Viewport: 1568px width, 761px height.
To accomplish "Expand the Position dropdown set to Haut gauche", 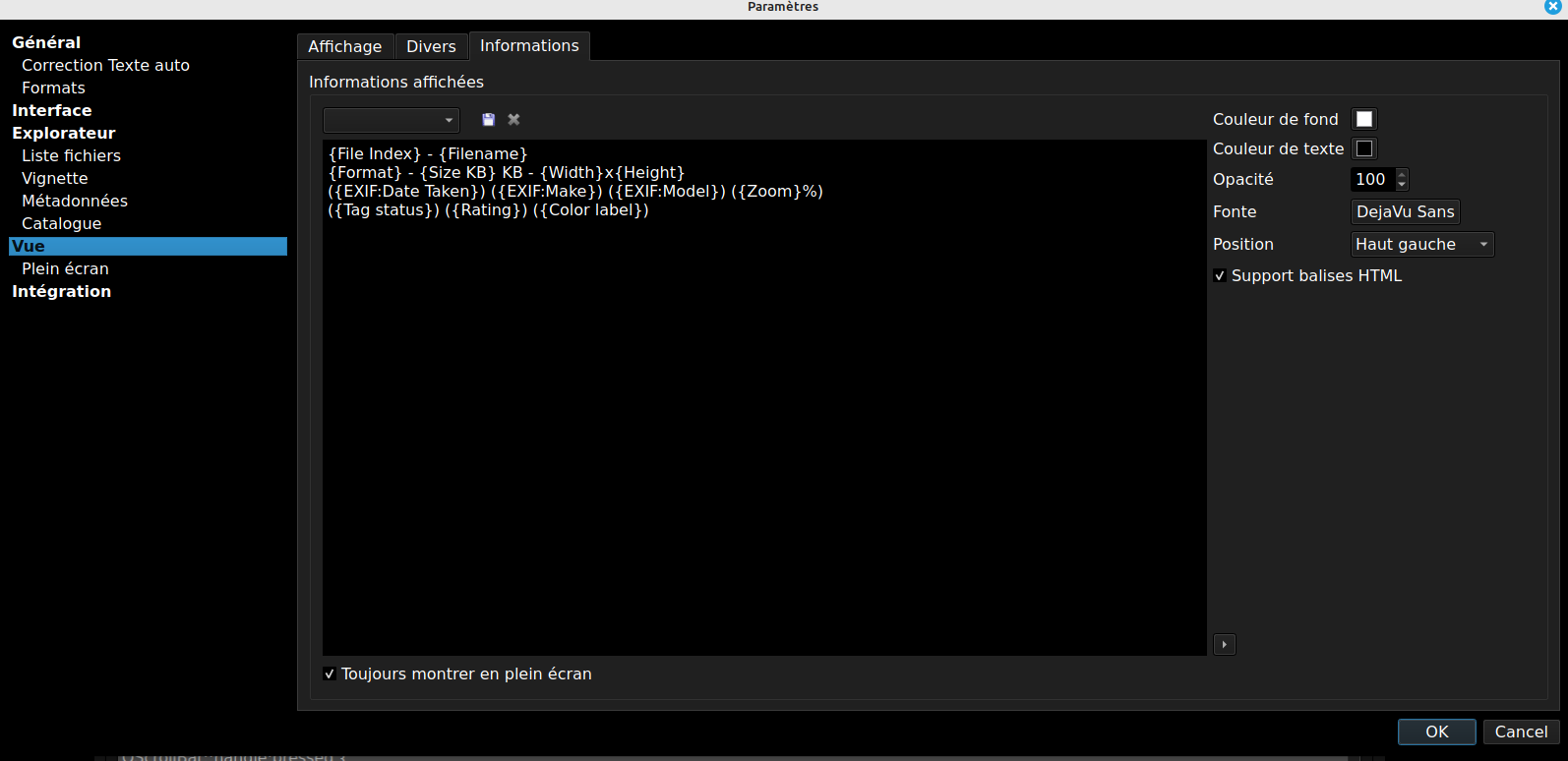I will tap(1422, 245).
